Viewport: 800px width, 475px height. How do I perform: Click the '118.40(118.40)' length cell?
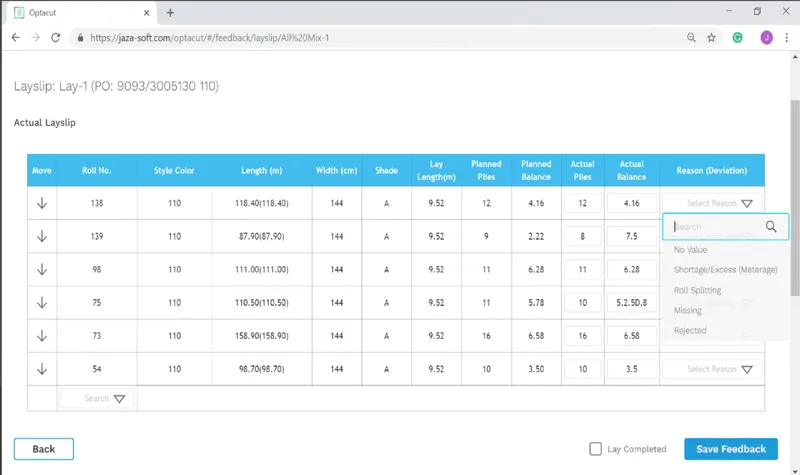(x=262, y=203)
